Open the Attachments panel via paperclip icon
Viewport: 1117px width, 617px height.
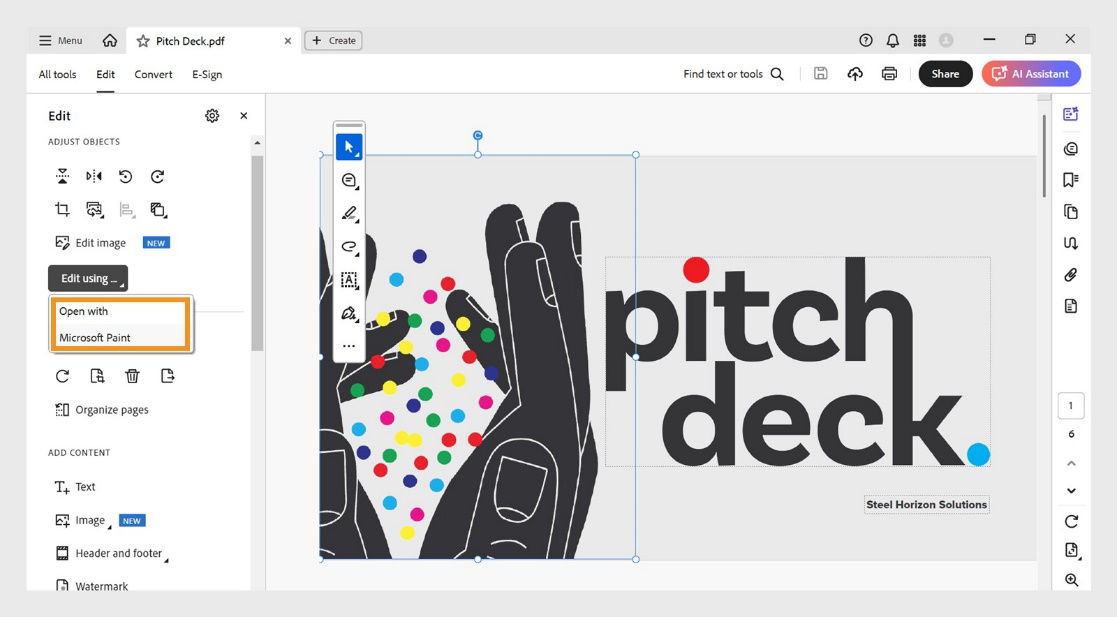coord(1071,275)
